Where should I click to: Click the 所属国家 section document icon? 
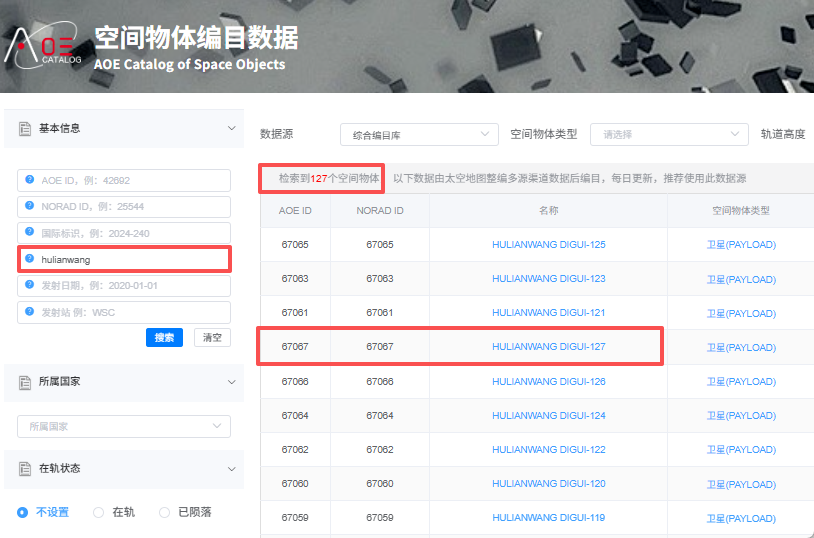tap(24, 382)
